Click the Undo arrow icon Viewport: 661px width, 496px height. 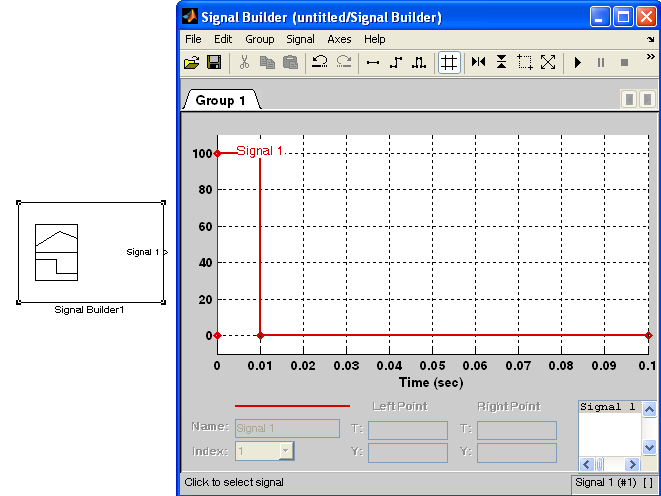[x=320, y=62]
